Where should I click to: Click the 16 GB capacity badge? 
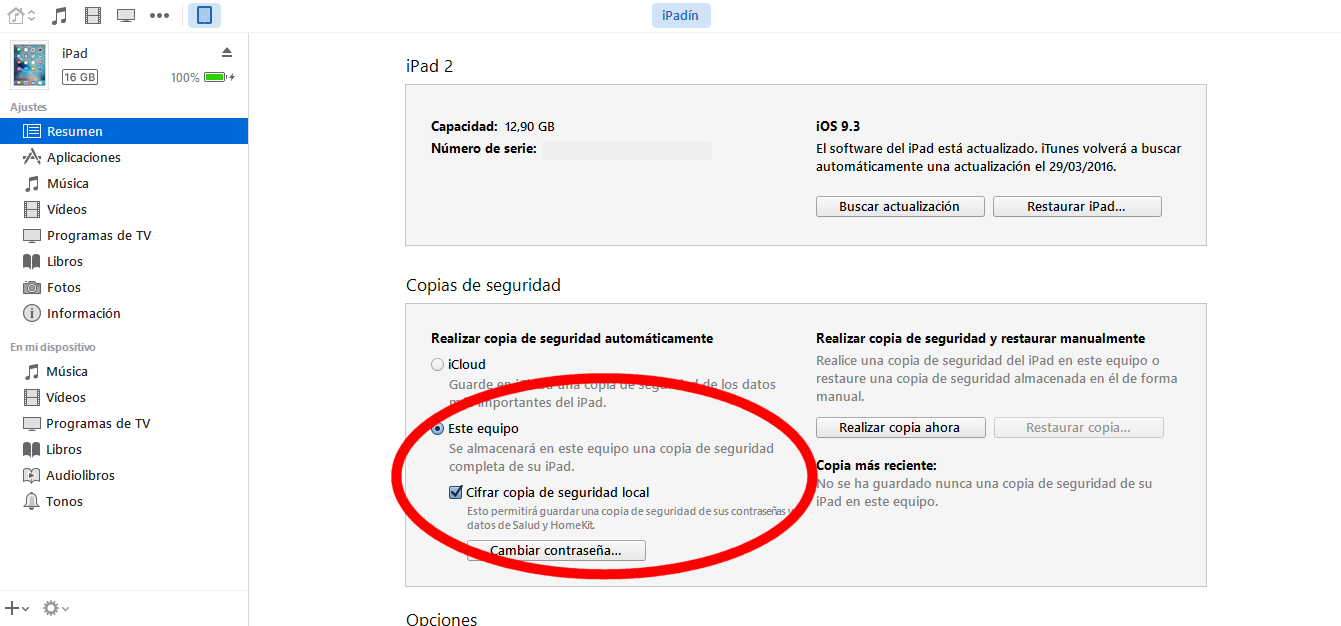pyautogui.click(x=80, y=77)
